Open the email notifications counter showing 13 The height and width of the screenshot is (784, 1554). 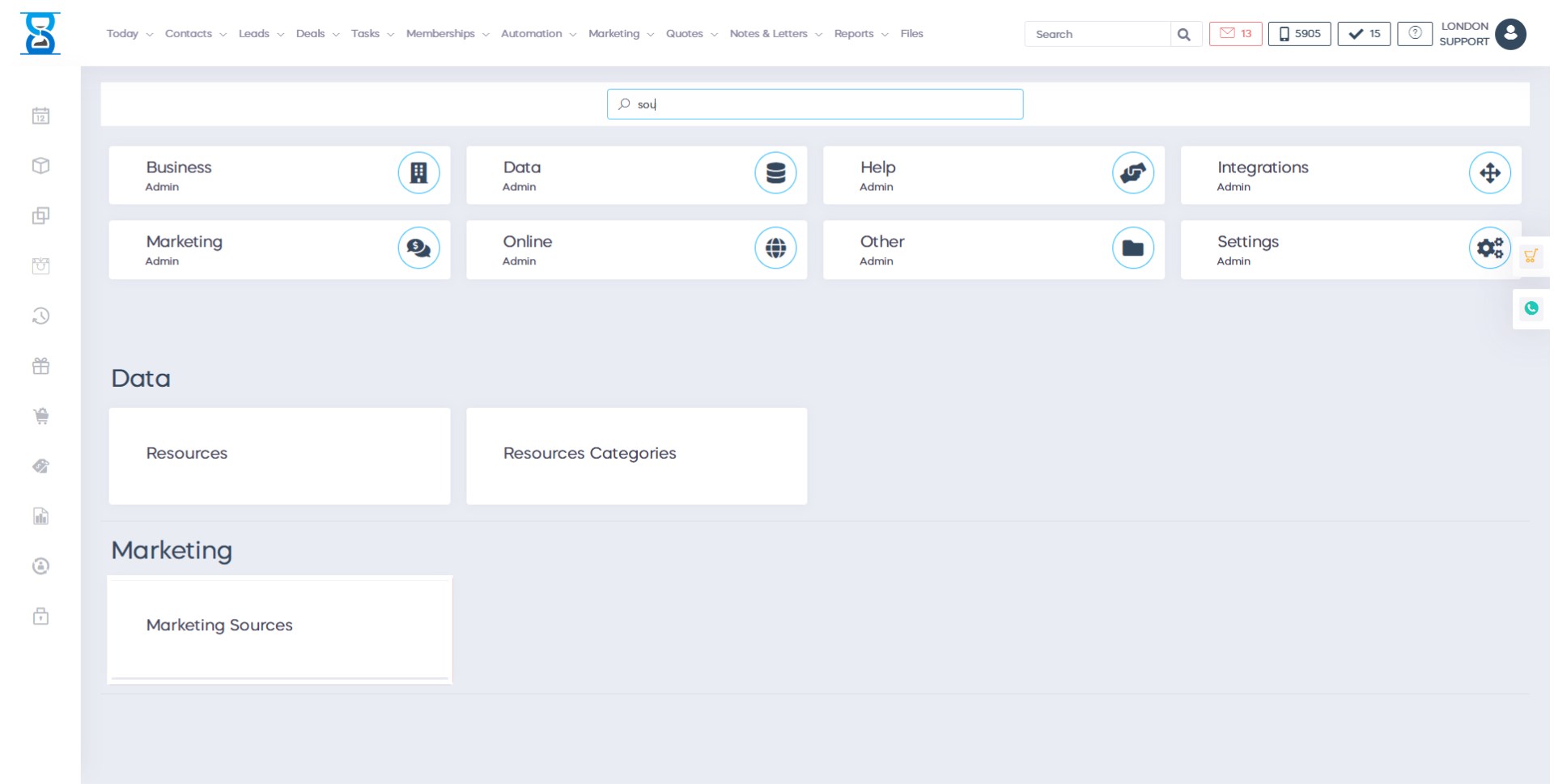point(1235,34)
